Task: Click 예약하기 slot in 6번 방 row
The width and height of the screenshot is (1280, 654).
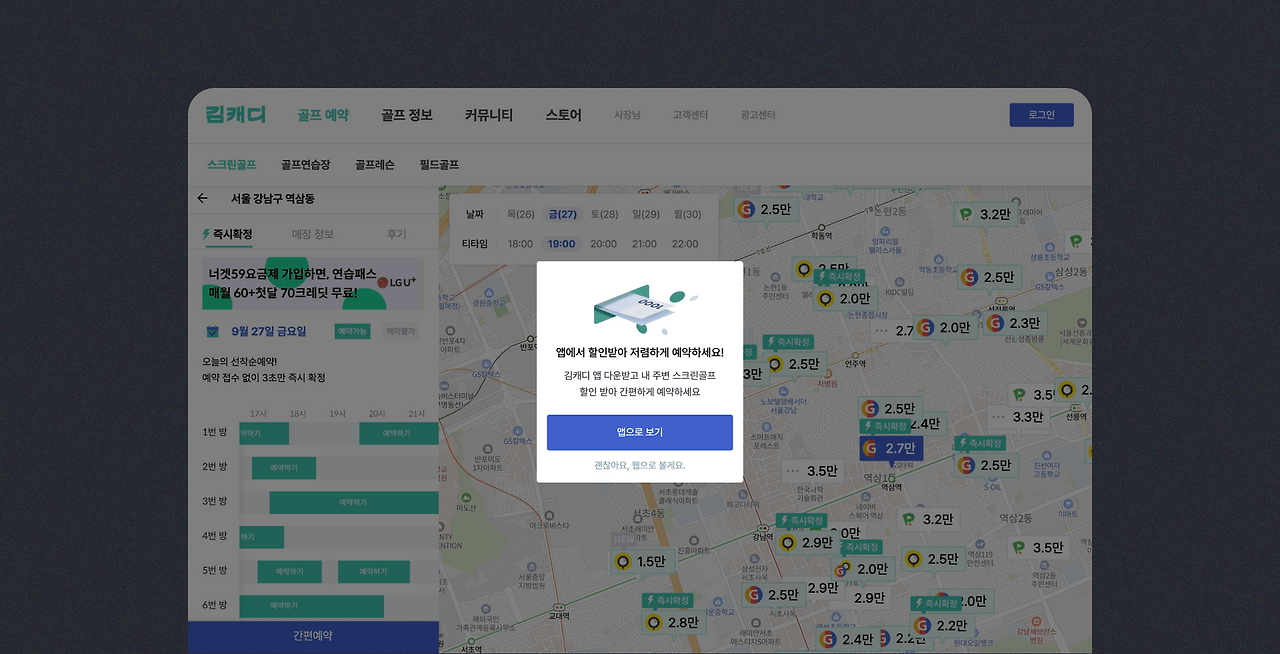Action: tap(311, 606)
